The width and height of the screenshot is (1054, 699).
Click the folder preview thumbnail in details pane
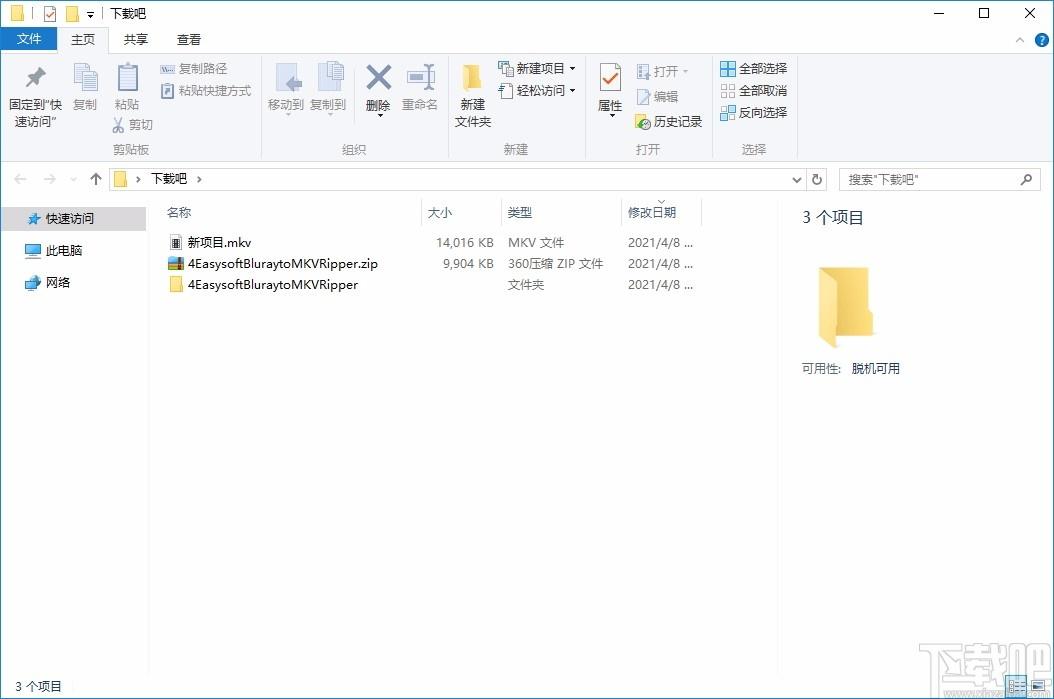pos(845,307)
